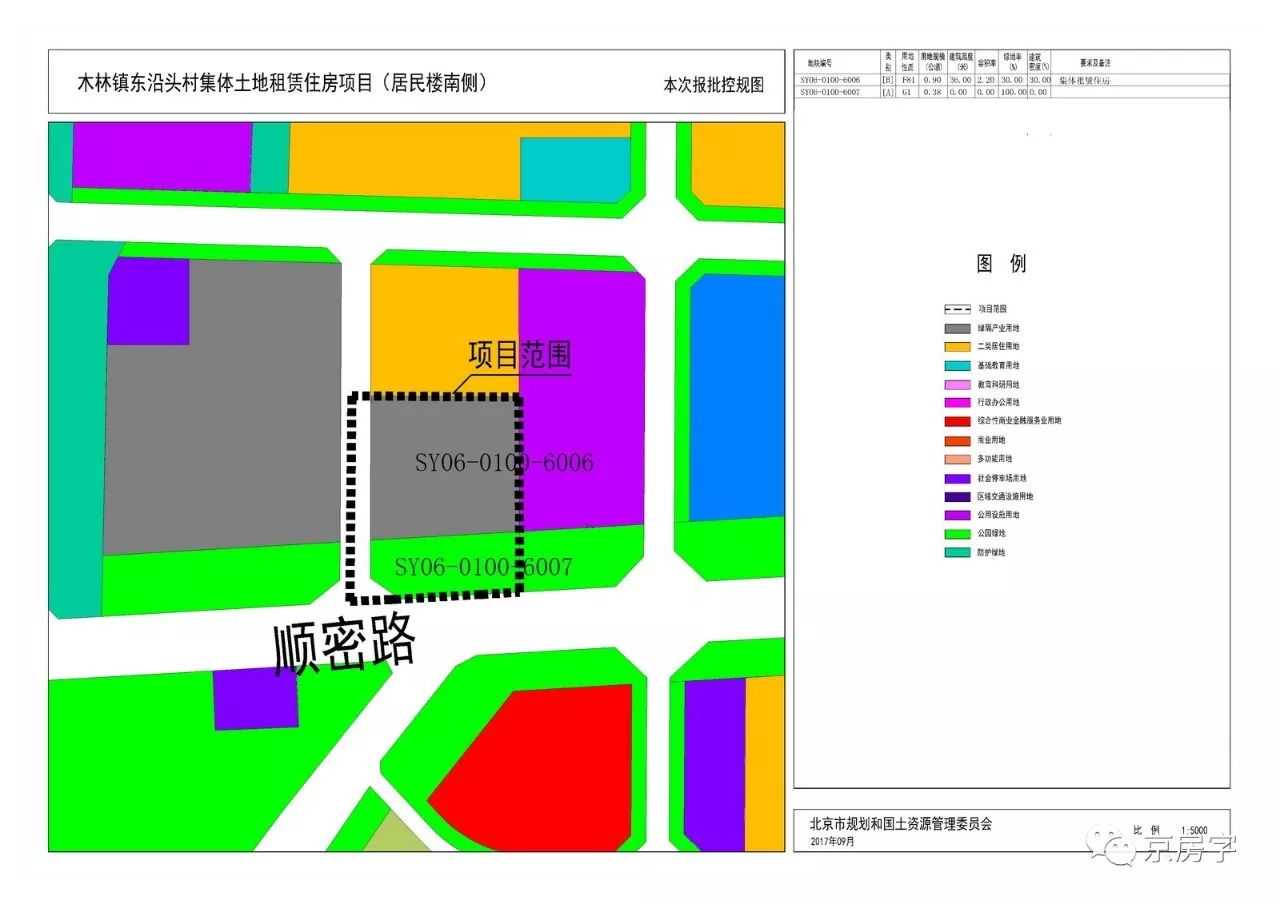
Task: Click the gray 绿隔产业用地 legend swatch
Action: coord(957,328)
